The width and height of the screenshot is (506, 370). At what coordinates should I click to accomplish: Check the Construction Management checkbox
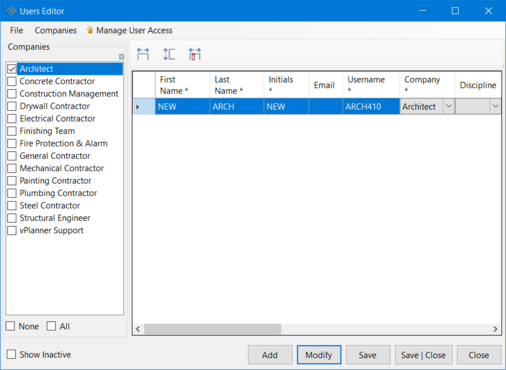coord(12,94)
